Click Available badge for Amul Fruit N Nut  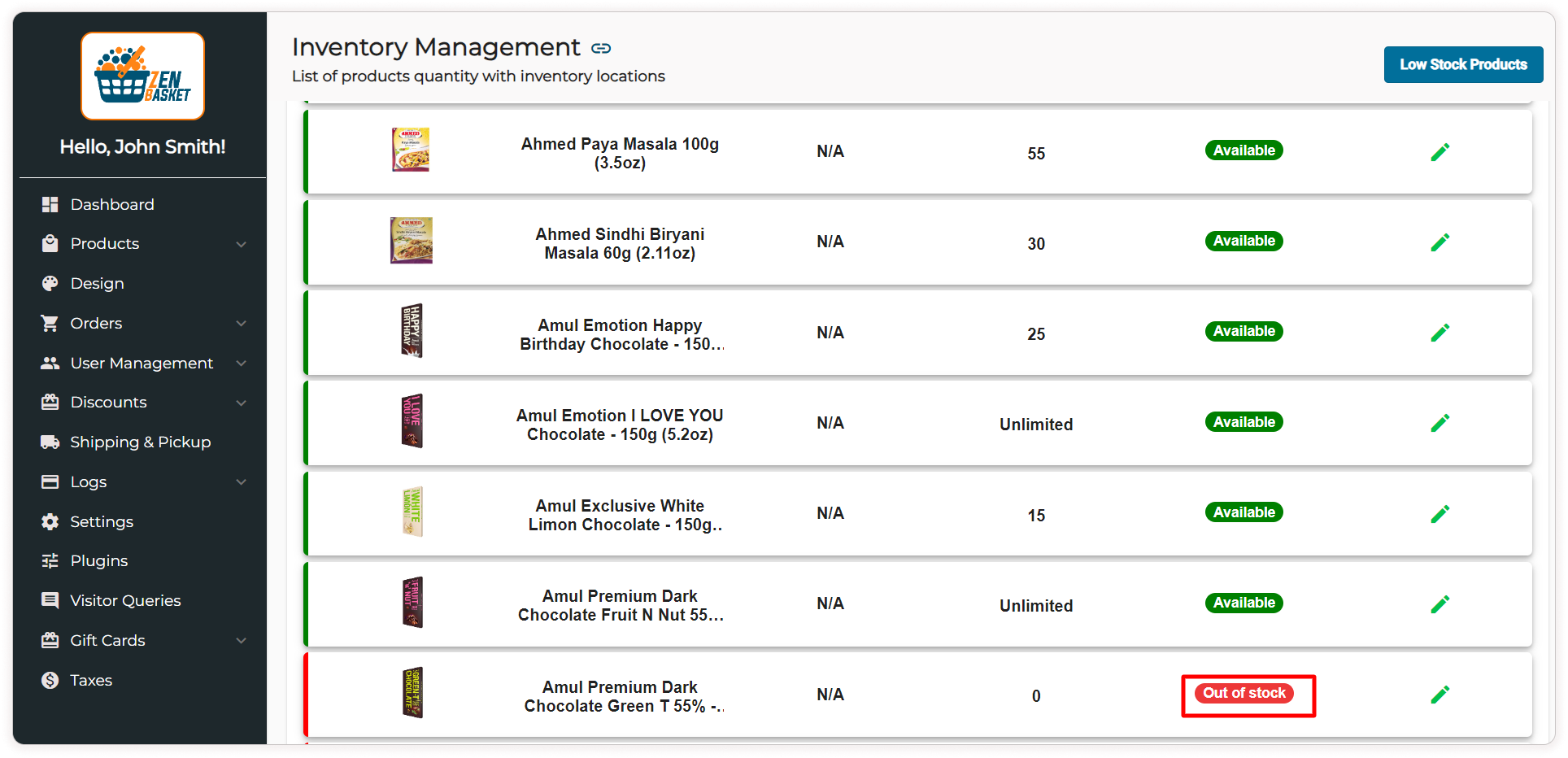1244,603
